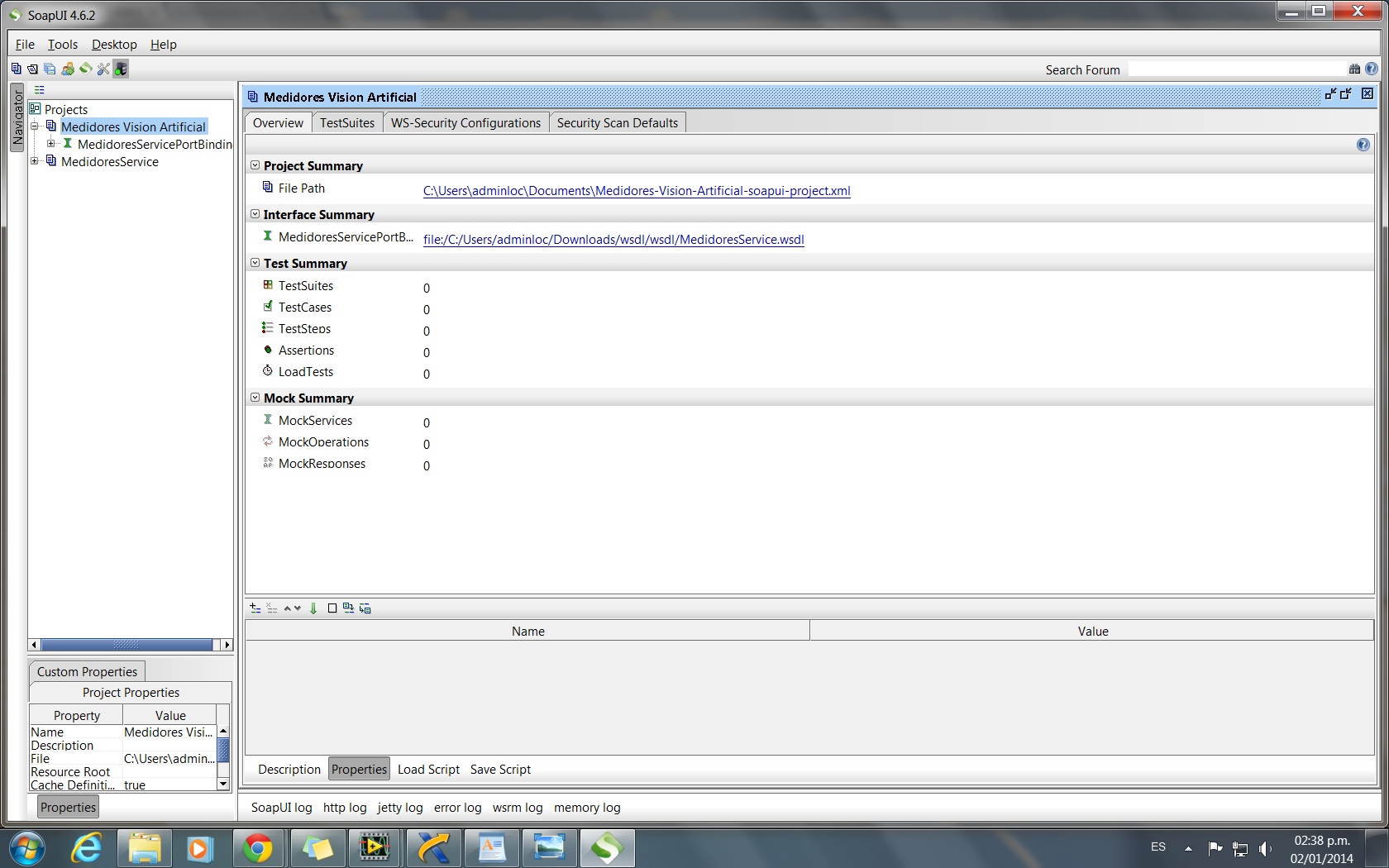Open the Medidores-Vision-Artificial-soapui-project.xml file path link
1389x868 pixels.
point(637,191)
